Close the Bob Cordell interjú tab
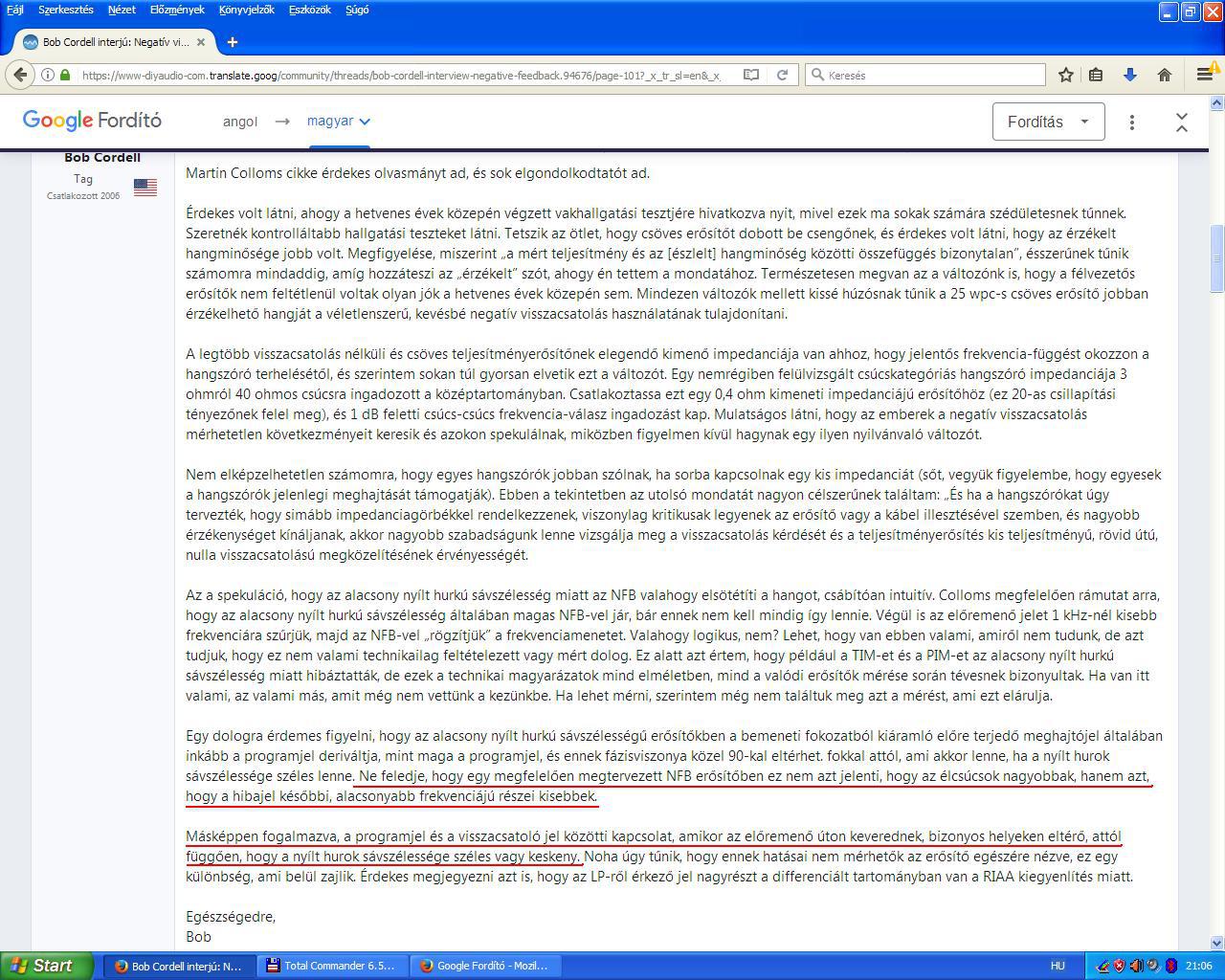Image resolution: width=1225 pixels, height=980 pixels. click(201, 42)
